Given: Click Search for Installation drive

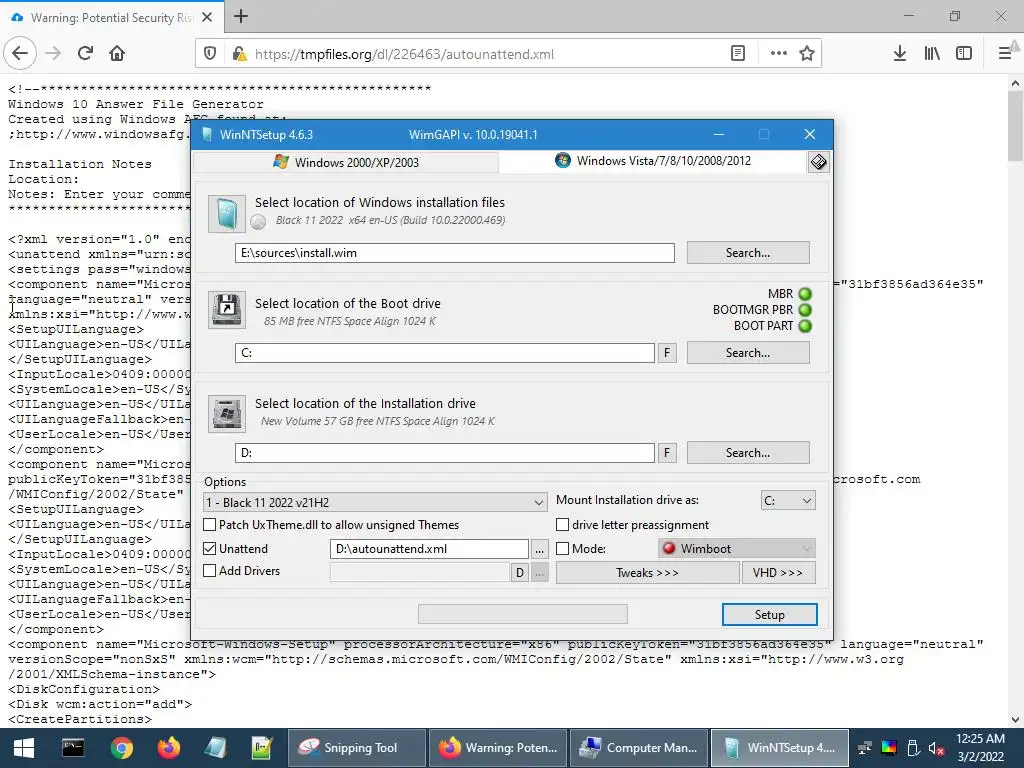Looking at the screenshot, I should (x=748, y=453).
